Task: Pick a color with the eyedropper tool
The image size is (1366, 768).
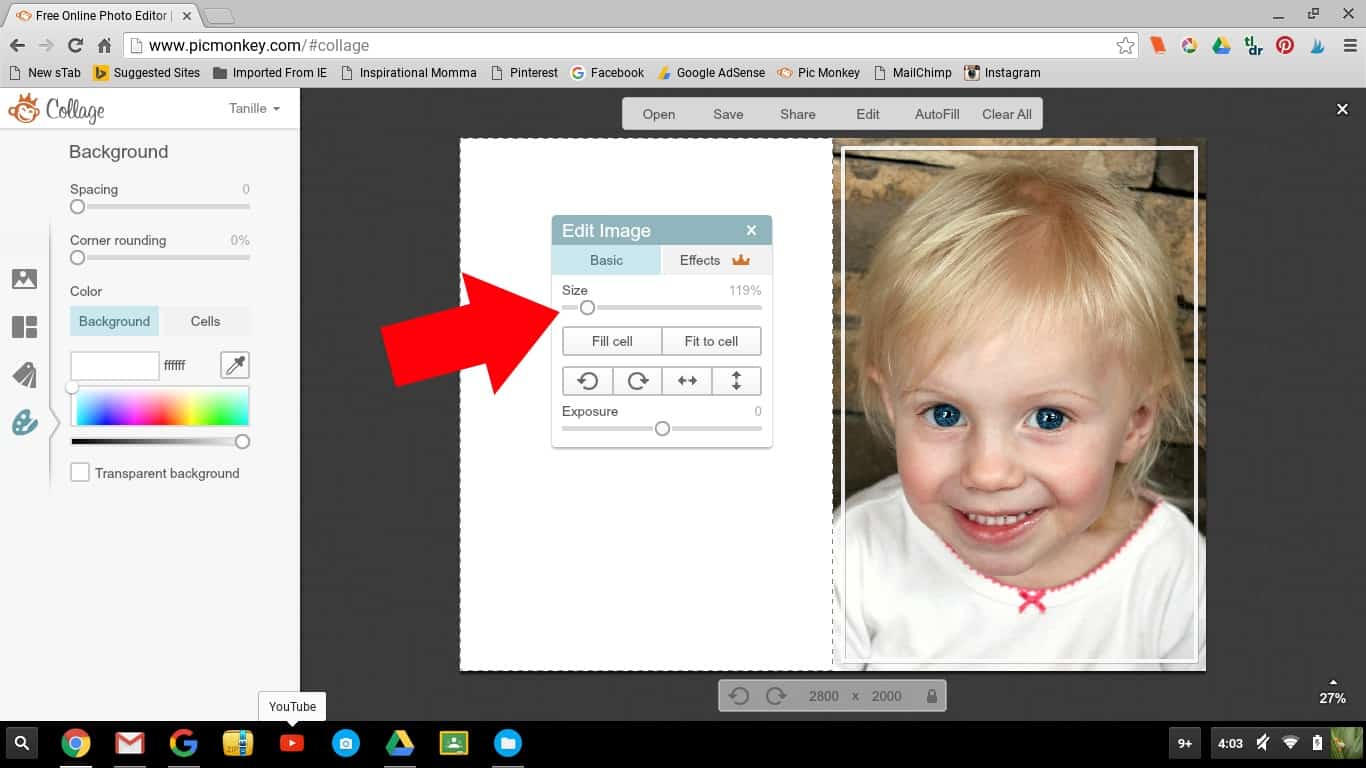Action: coord(235,366)
